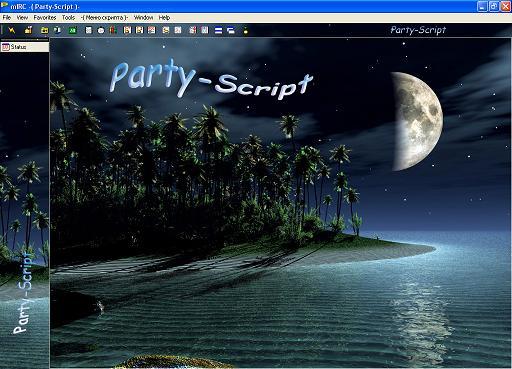The image size is (512, 369).
Task: Click the mIRC title bar application icon
Action: pos(5,6)
